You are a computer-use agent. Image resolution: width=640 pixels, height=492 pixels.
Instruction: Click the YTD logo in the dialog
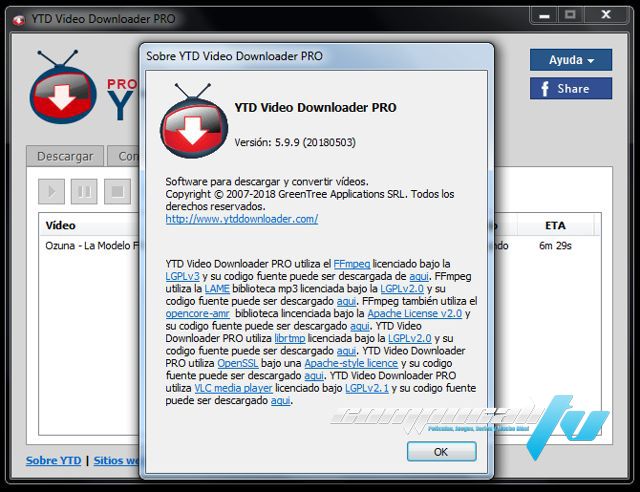pyautogui.click(x=194, y=120)
